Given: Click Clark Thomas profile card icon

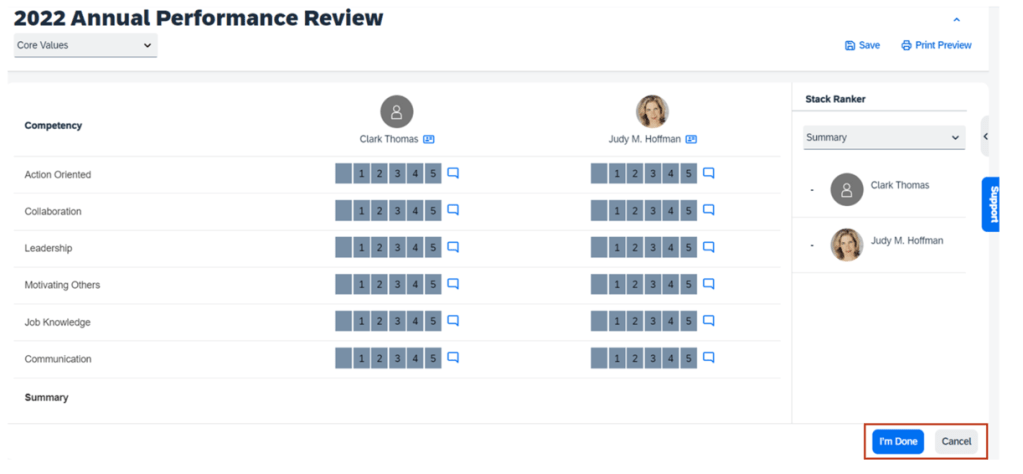Looking at the screenshot, I should click(429, 139).
